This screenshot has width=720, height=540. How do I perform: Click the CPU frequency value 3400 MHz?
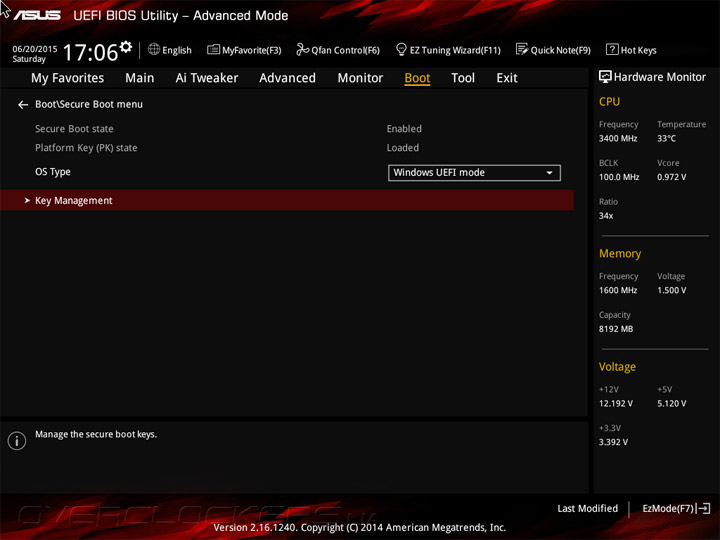[x=618, y=138]
